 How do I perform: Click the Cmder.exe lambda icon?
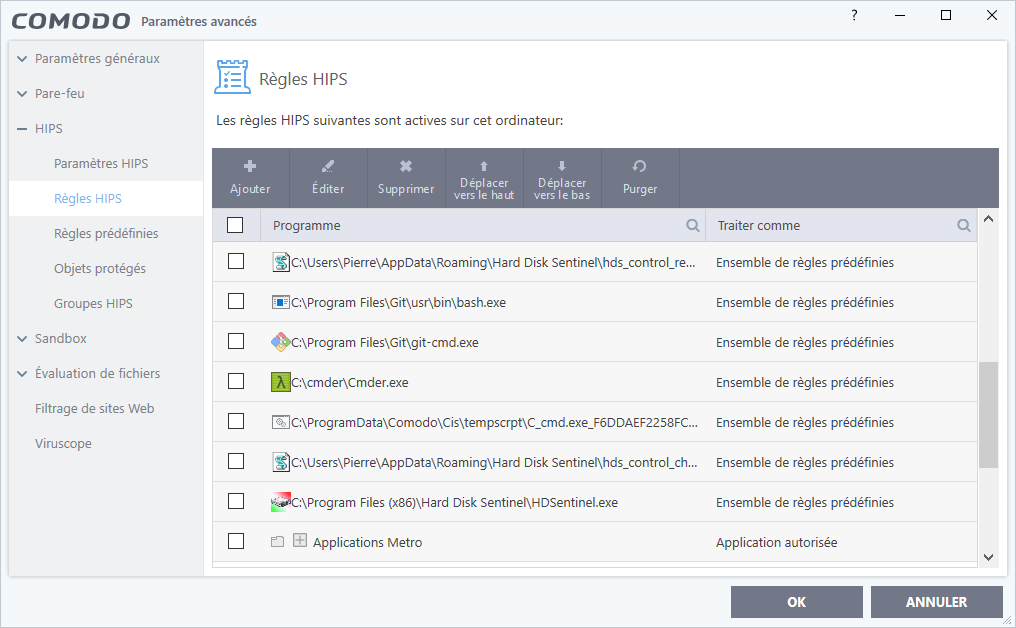coord(281,382)
